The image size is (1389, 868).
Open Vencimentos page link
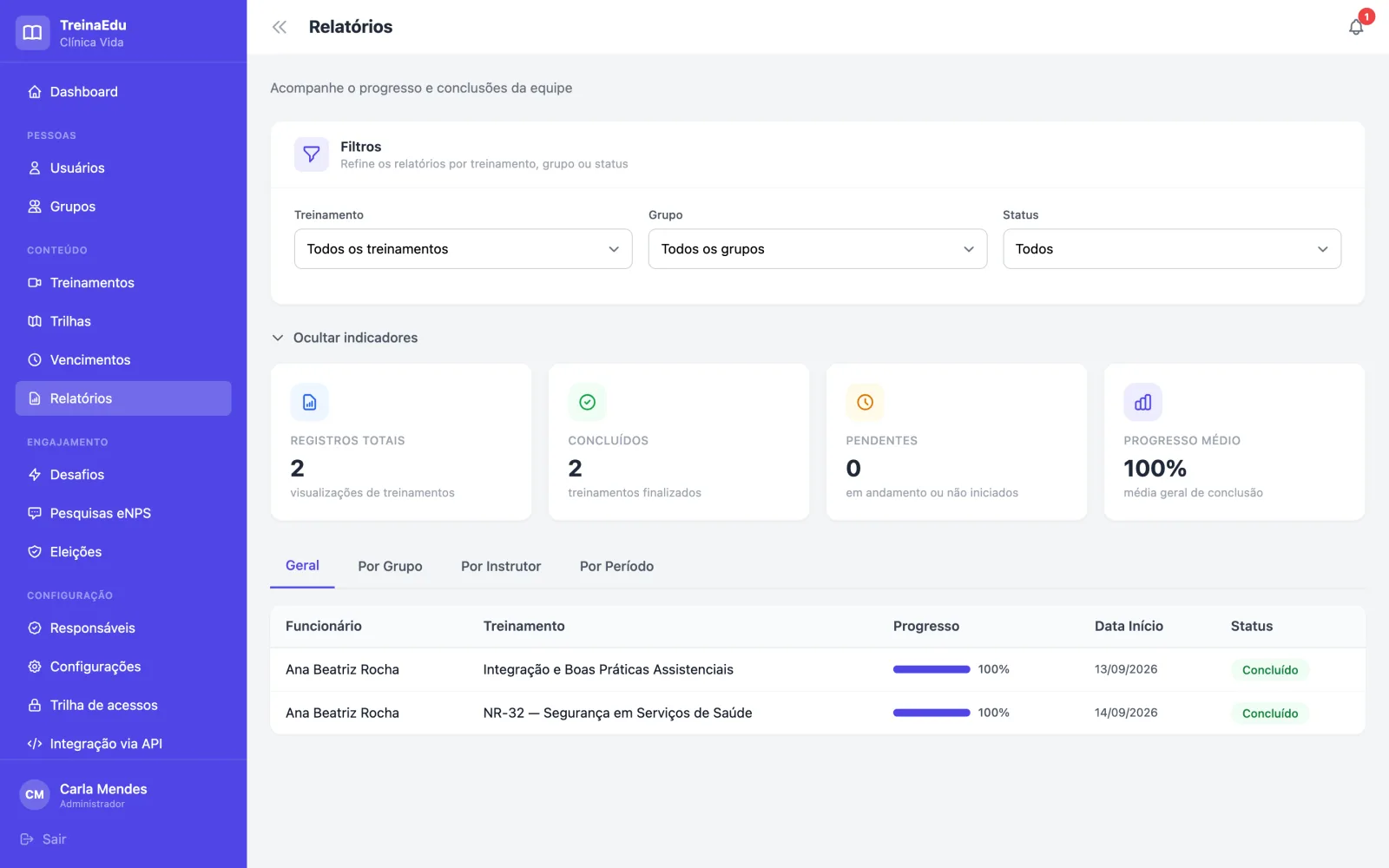tap(123, 360)
